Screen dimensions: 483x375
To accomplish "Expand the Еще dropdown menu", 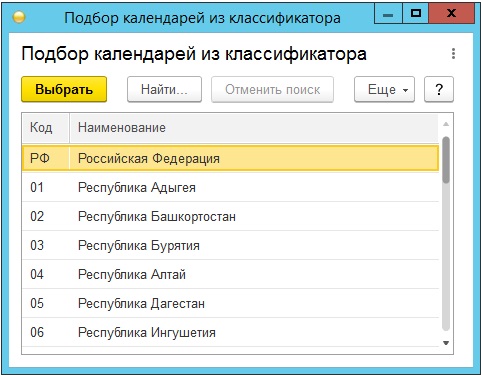I will (384, 89).
